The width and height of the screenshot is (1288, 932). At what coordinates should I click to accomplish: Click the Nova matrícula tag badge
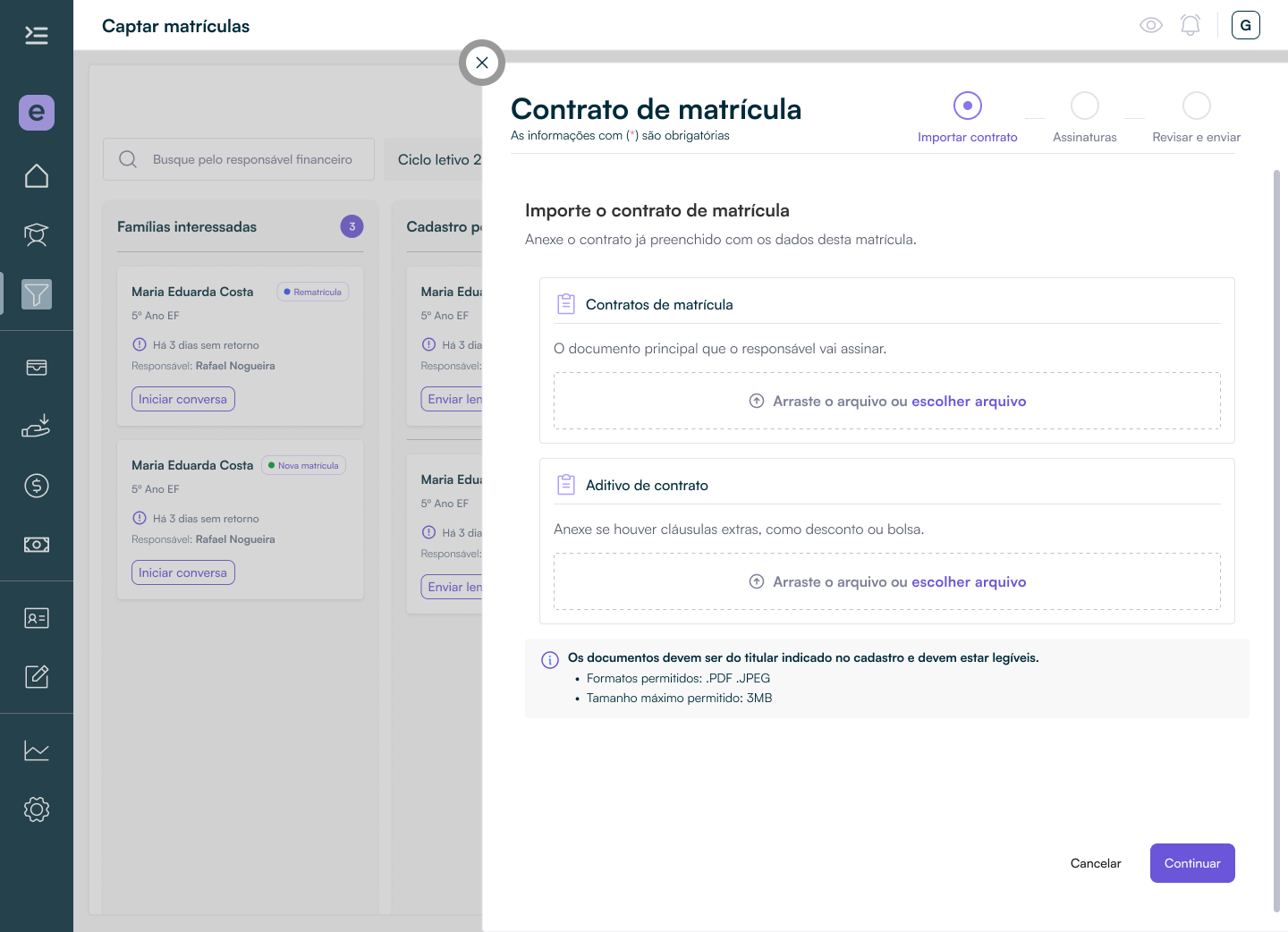304,465
